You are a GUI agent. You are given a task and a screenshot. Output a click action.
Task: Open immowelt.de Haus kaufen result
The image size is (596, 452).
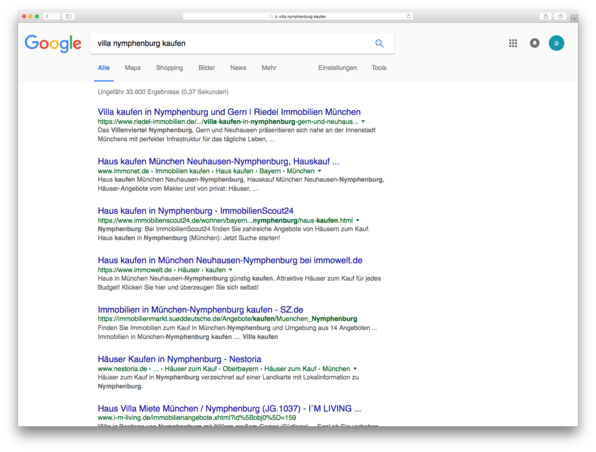pos(230,260)
